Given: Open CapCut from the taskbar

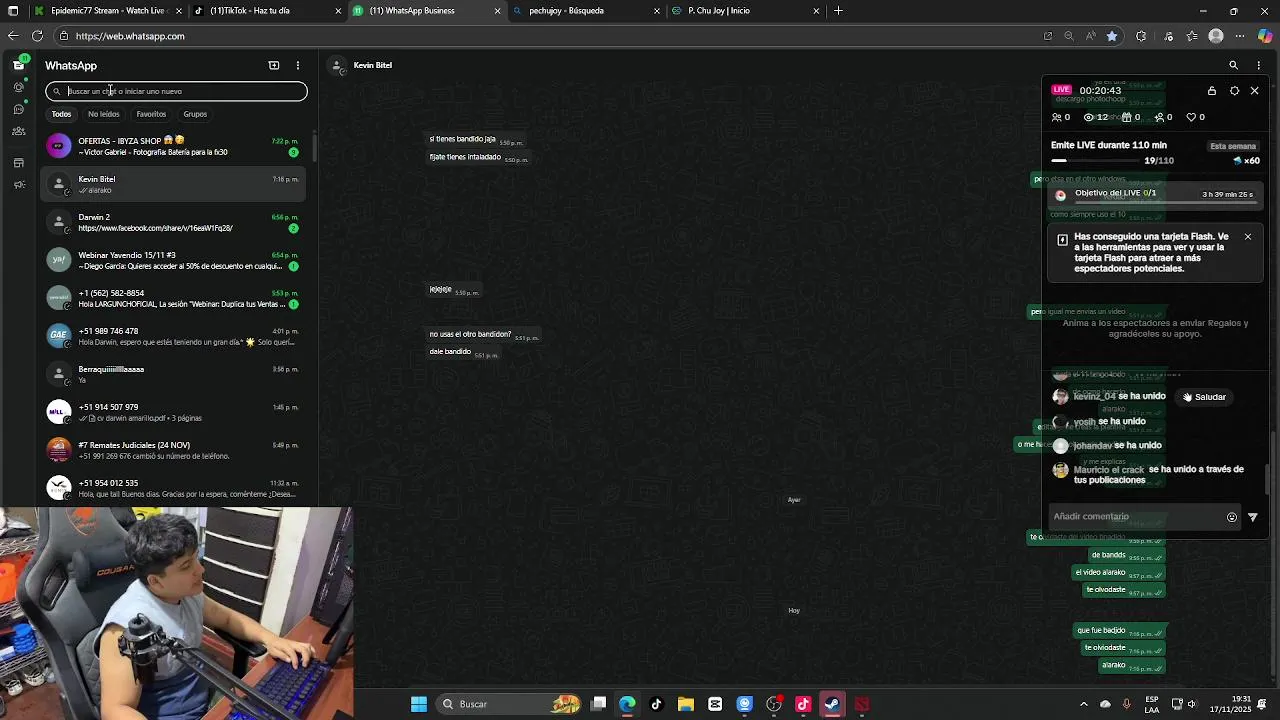Looking at the screenshot, I should click(x=715, y=704).
